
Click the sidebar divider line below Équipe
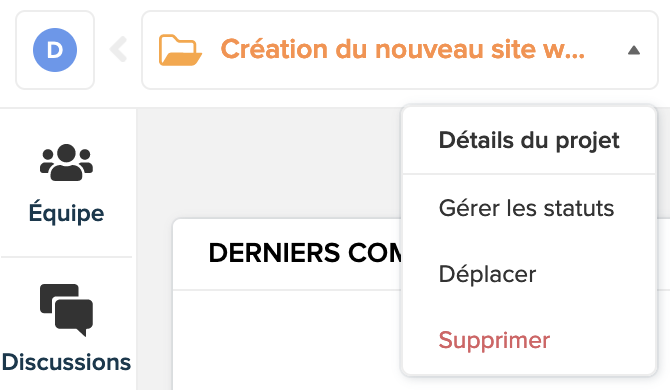click(66, 257)
